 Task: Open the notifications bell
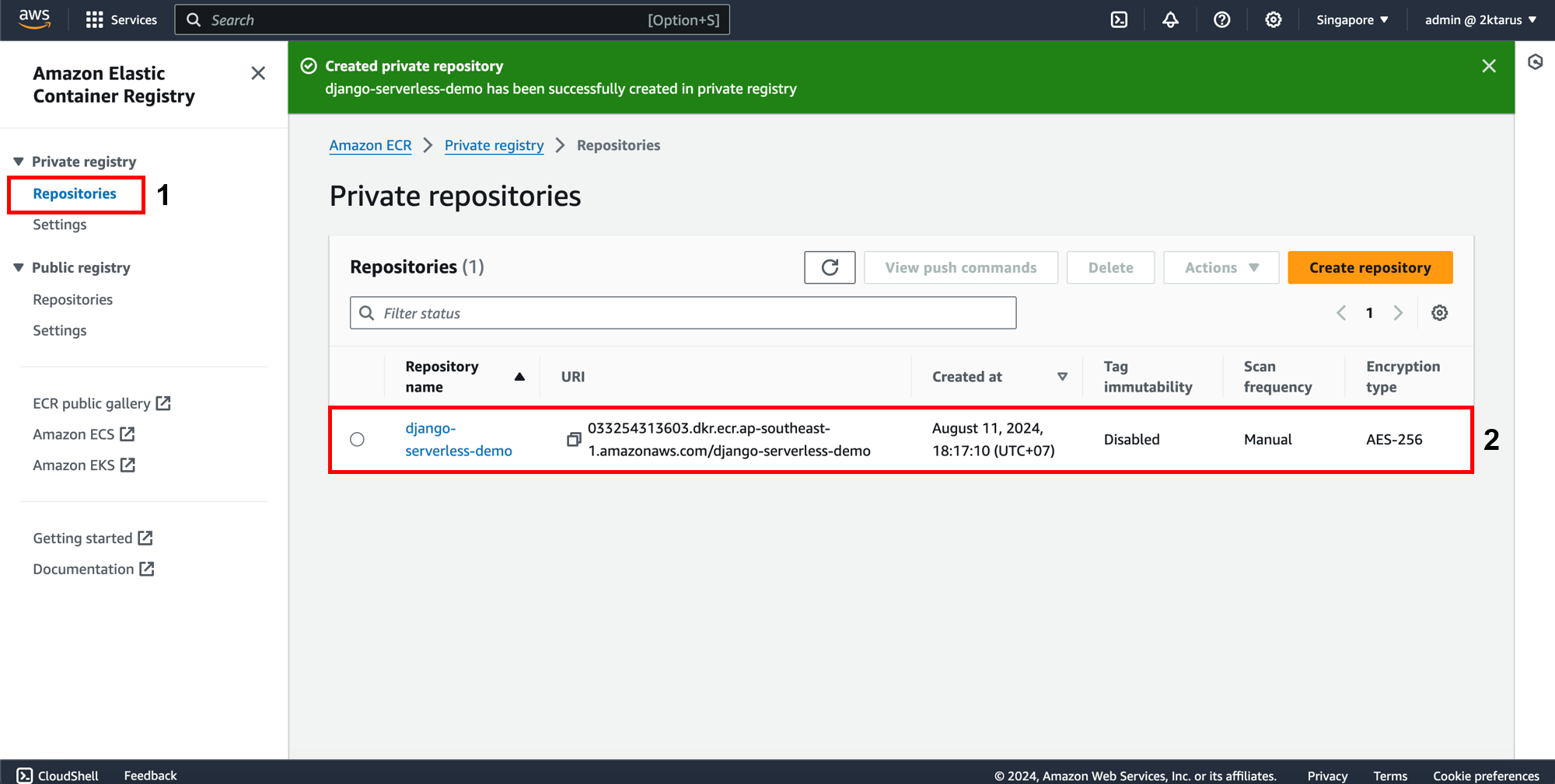(1170, 19)
